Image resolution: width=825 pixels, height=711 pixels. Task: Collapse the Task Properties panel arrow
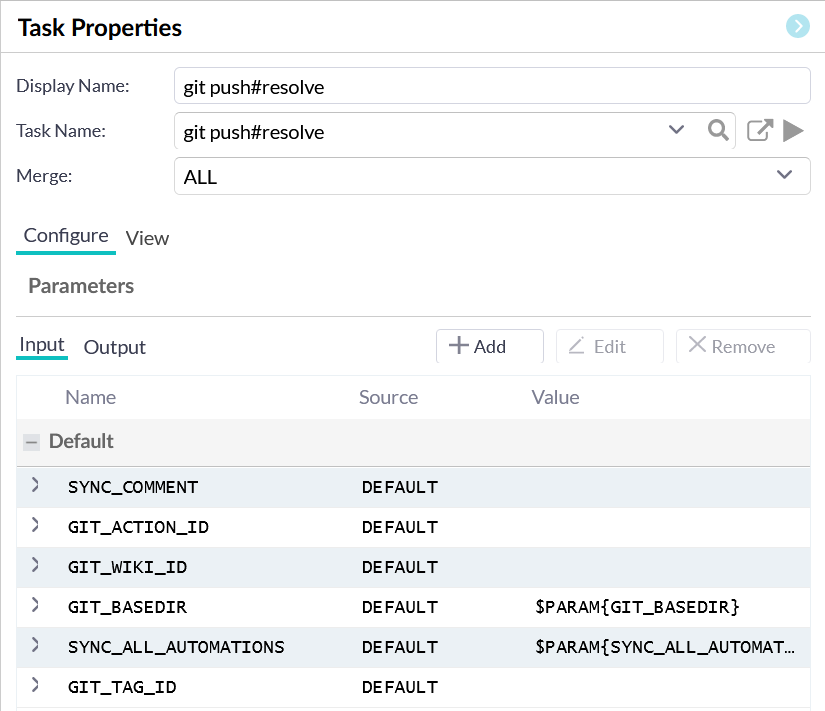pos(797,27)
